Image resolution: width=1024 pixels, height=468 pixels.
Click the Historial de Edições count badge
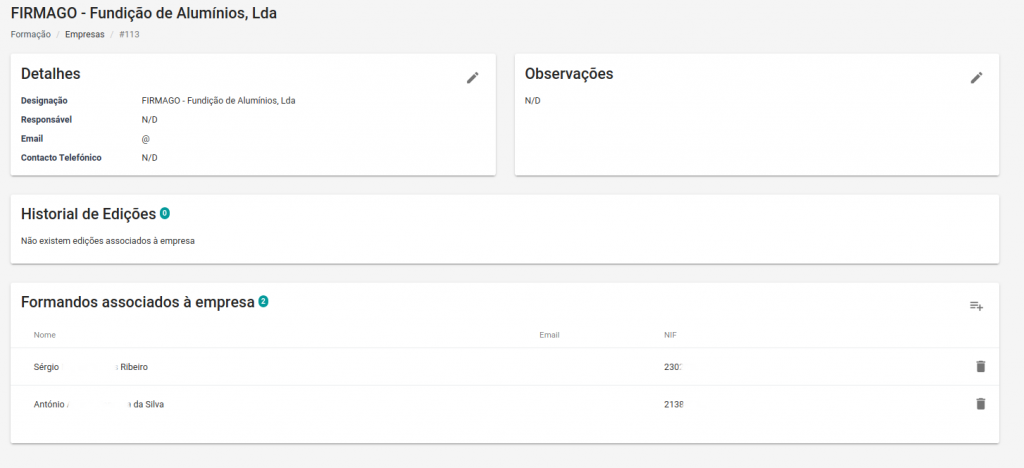[164, 213]
